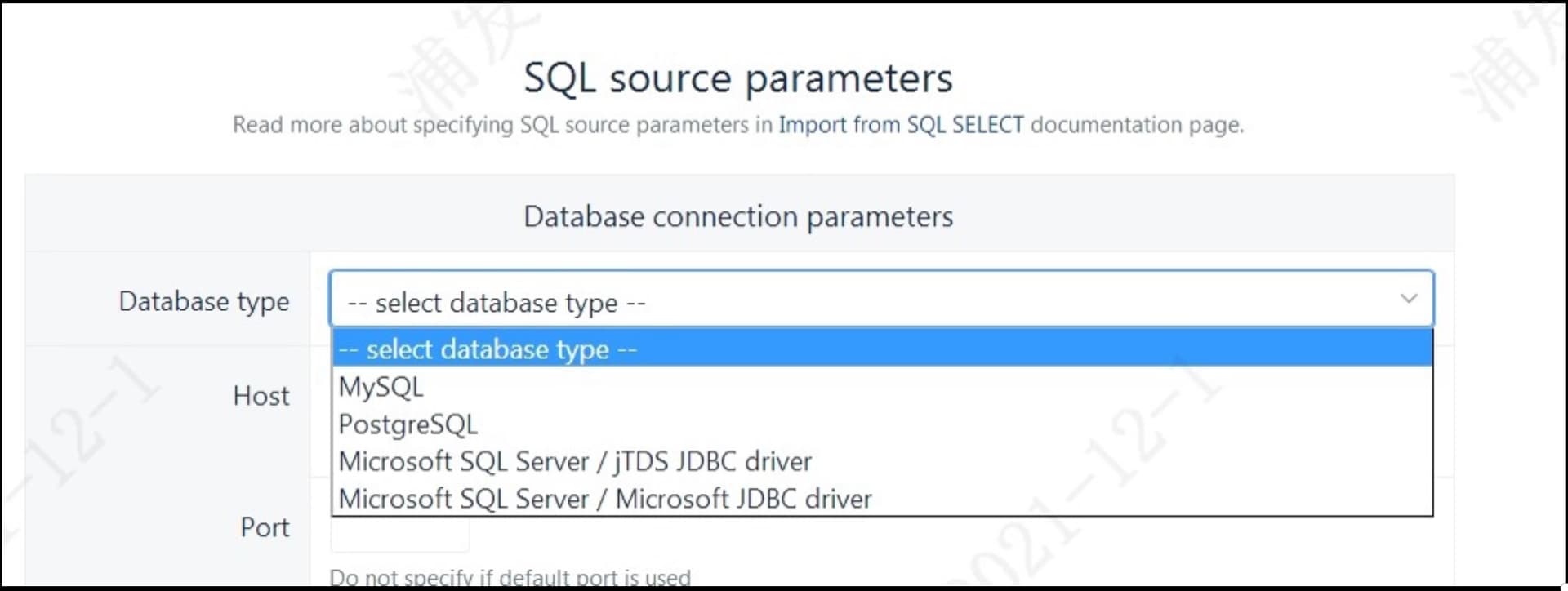Image resolution: width=1568 pixels, height=591 pixels.
Task: Click the closed dropdown's '-- select database type --' text
Action: point(497,303)
